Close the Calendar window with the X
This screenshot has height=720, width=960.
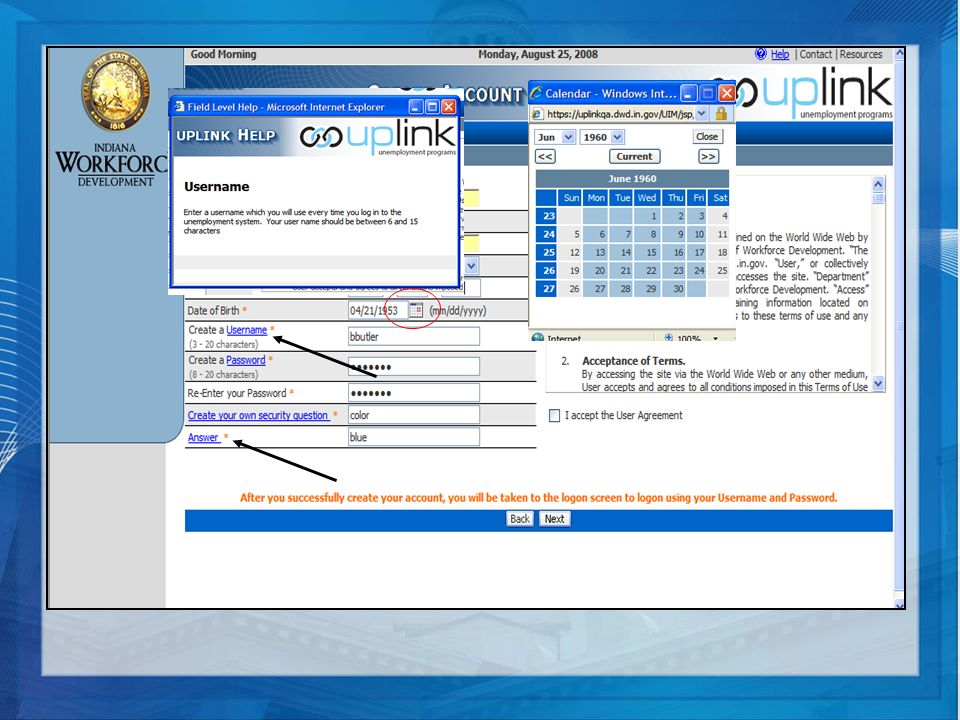tap(726, 93)
